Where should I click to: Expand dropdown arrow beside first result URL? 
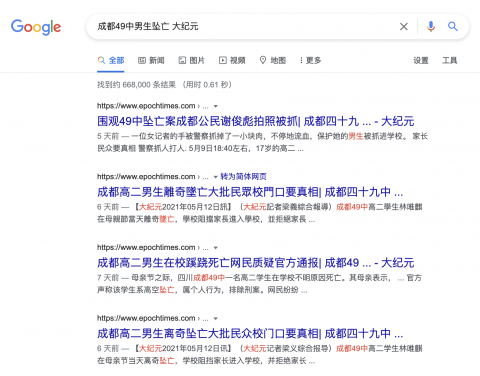click(x=216, y=106)
